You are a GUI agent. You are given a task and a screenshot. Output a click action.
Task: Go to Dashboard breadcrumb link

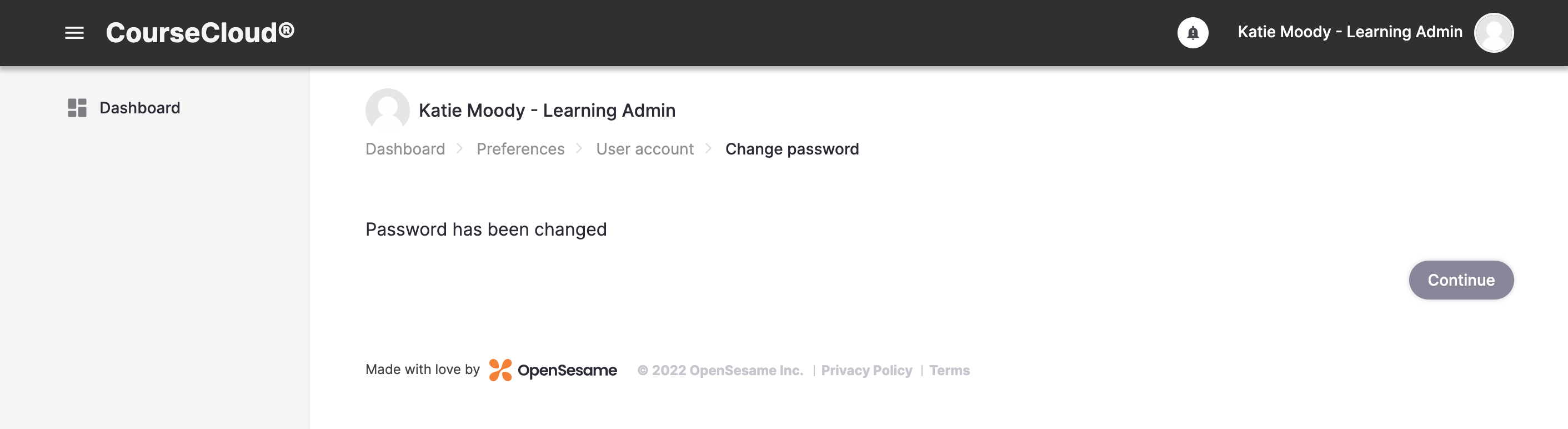pyautogui.click(x=405, y=149)
